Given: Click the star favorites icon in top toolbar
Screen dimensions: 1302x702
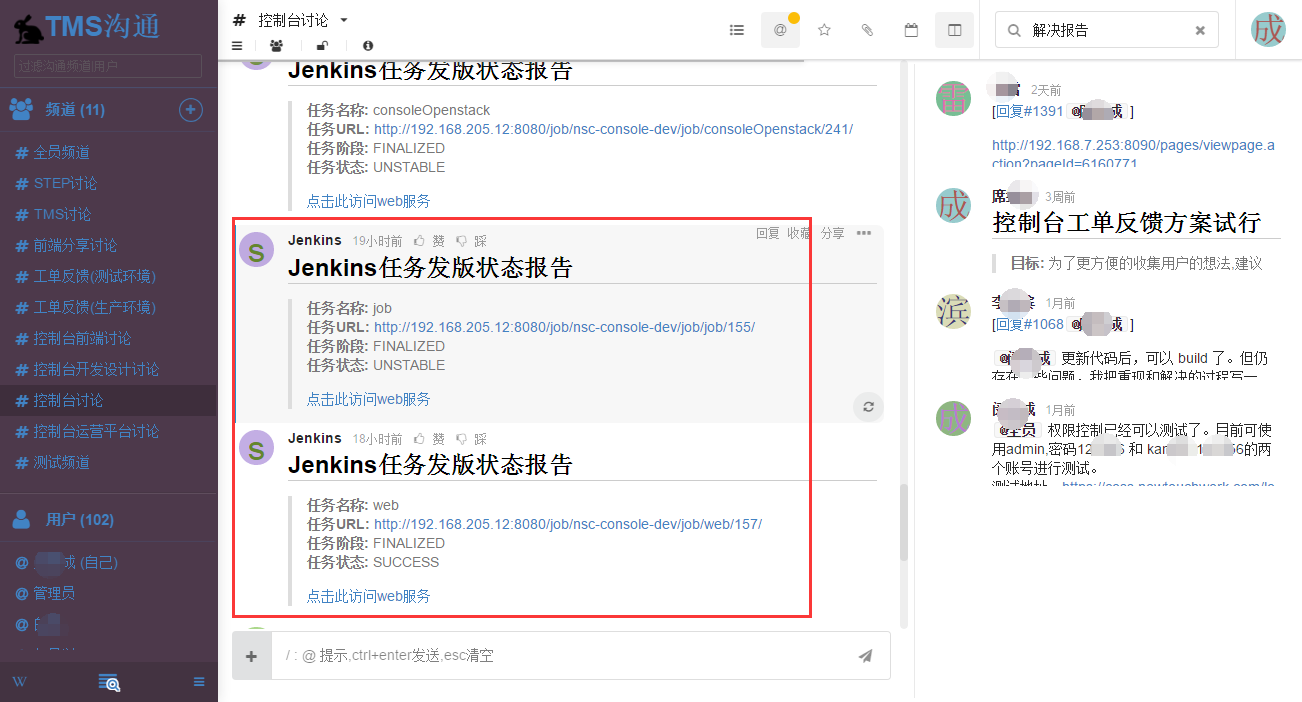Looking at the screenshot, I should (x=824, y=30).
